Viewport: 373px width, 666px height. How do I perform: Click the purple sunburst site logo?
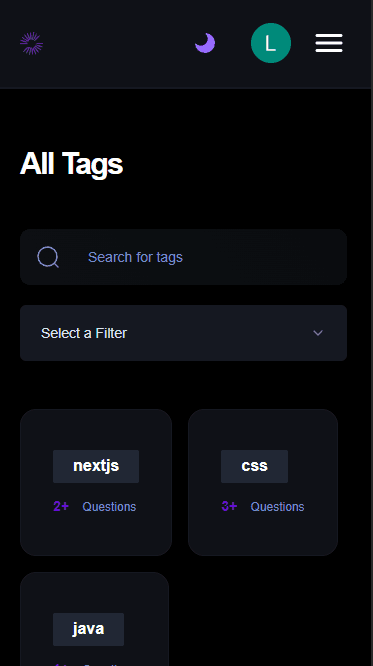(x=31, y=43)
